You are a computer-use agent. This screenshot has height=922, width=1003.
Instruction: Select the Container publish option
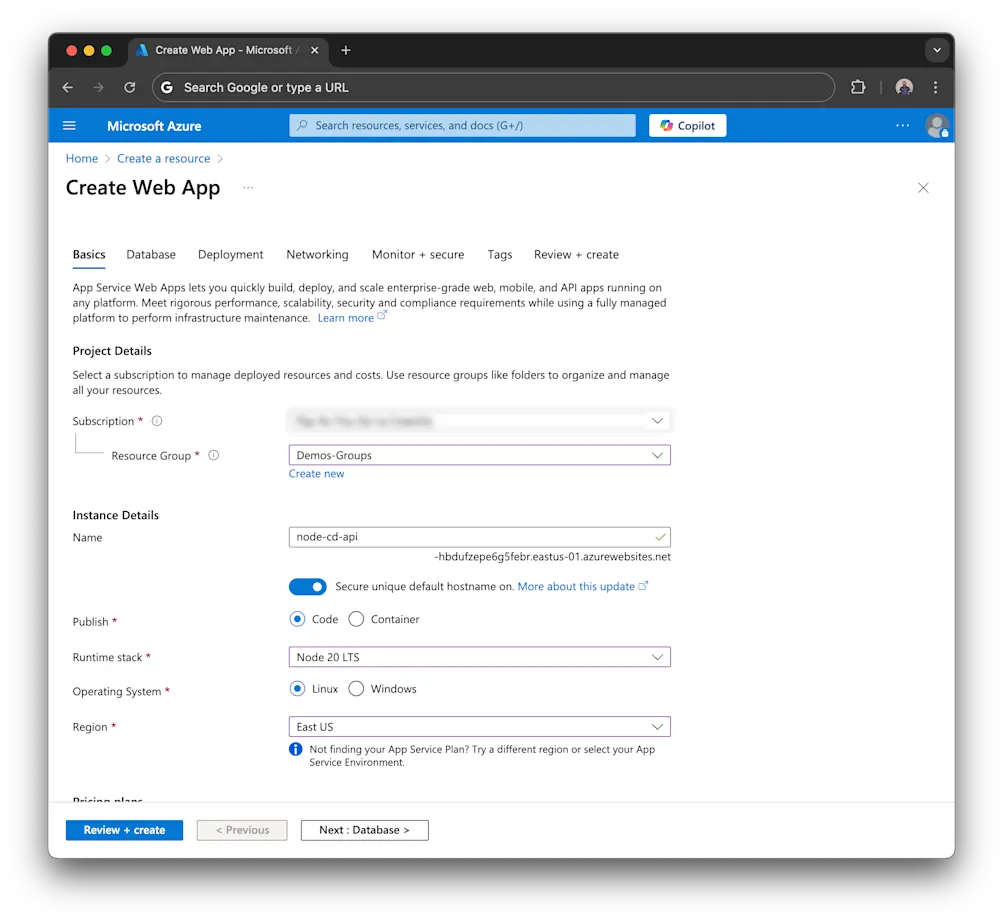click(356, 619)
